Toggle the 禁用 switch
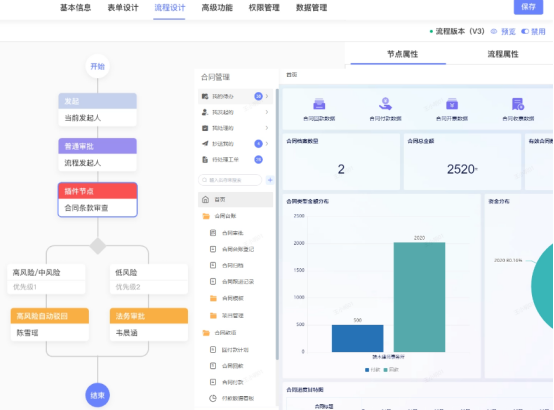Viewport: 554px width, 410px height. (x=525, y=31)
